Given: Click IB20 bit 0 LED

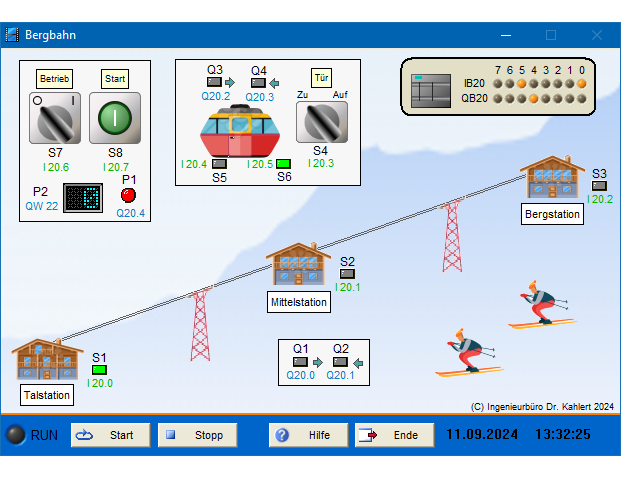Looking at the screenshot, I should (x=581, y=84).
